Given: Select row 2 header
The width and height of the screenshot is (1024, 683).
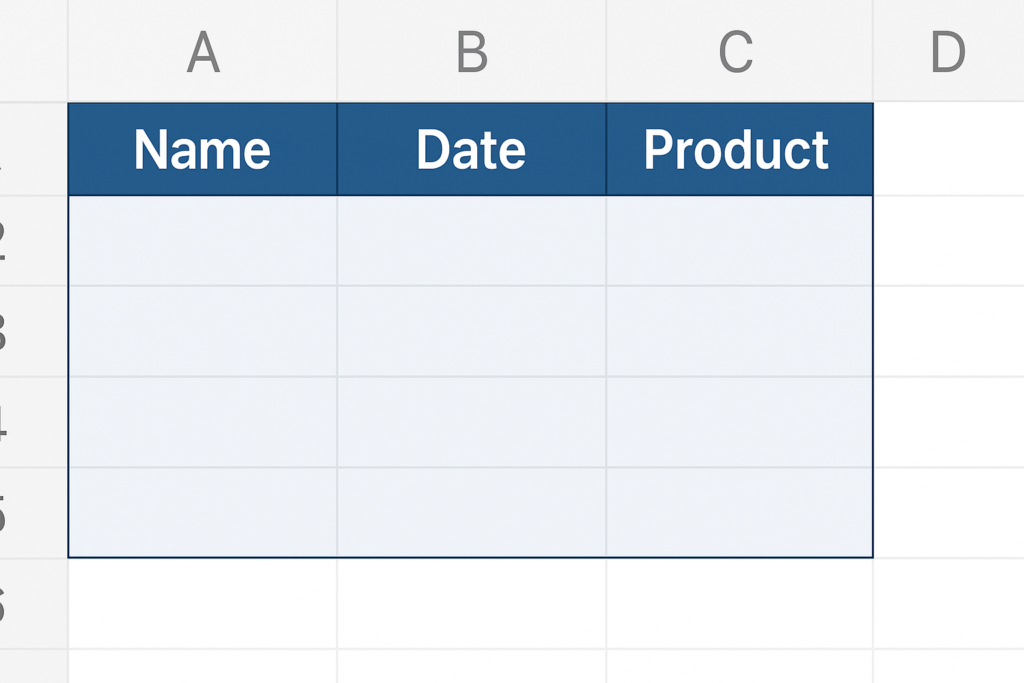Looking at the screenshot, I should pyautogui.click(x=34, y=240).
